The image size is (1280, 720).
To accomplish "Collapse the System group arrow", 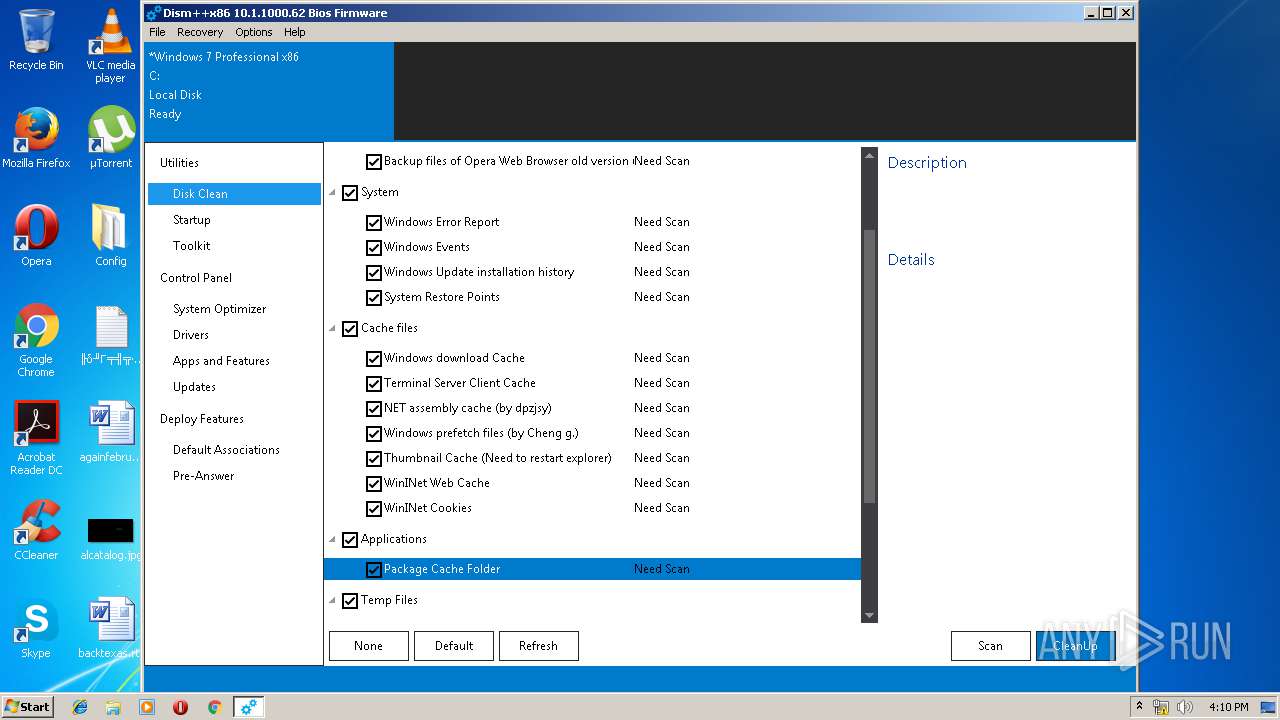I will coord(333,192).
